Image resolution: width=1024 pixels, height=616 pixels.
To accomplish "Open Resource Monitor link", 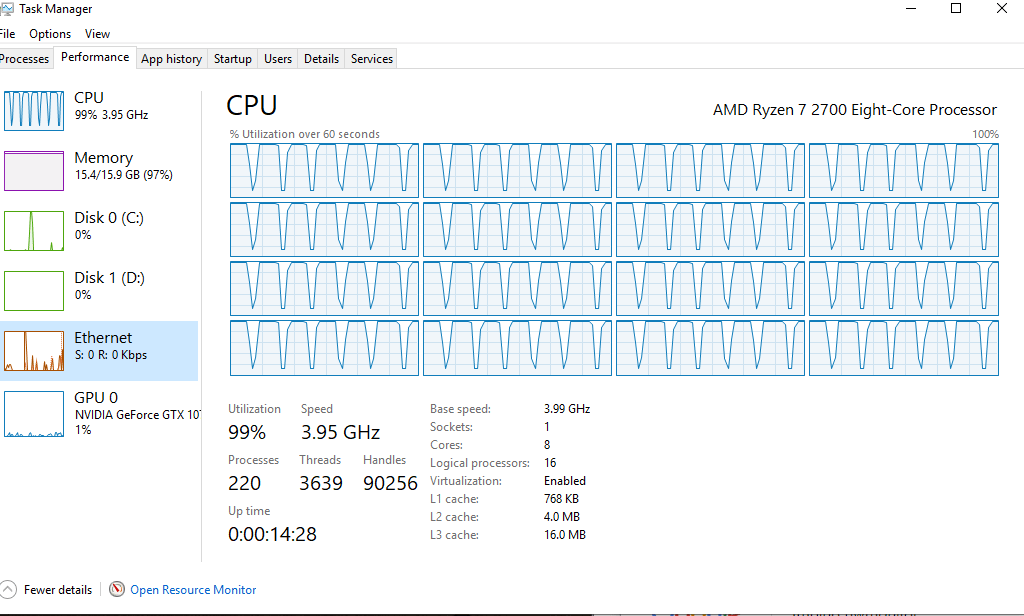I will pyautogui.click(x=193, y=589).
